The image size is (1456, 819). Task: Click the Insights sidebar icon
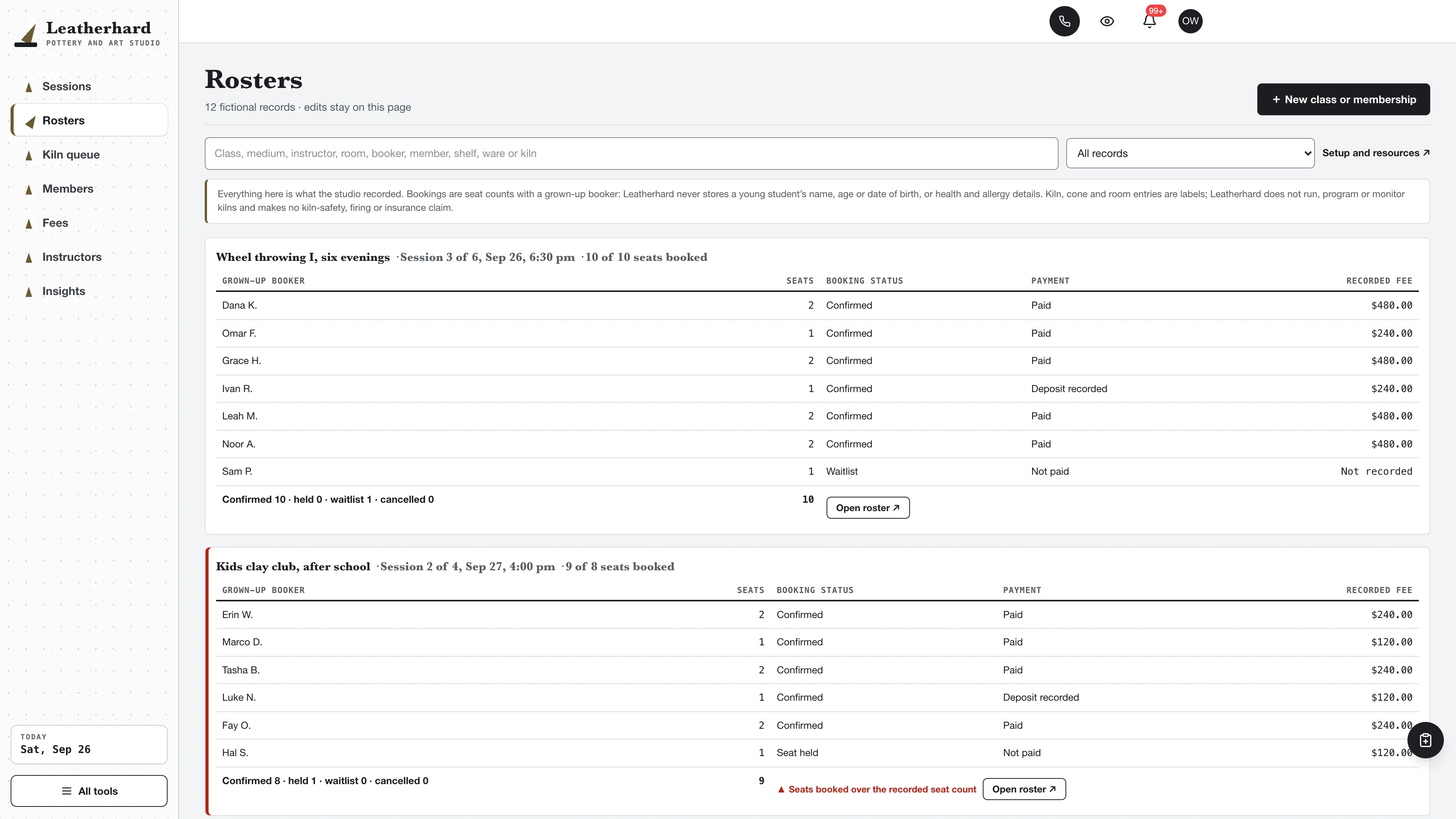[x=29, y=292]
